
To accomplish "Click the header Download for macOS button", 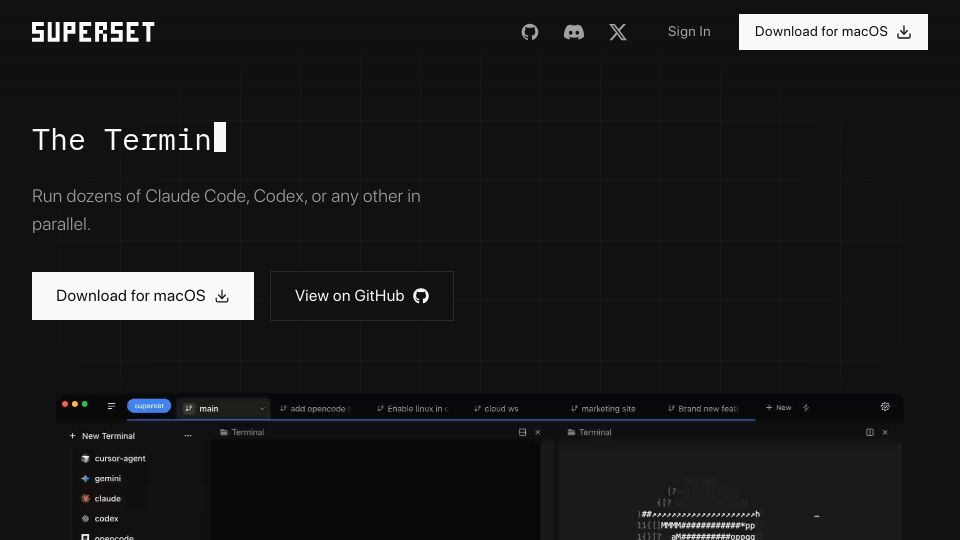I will point(833,32).
